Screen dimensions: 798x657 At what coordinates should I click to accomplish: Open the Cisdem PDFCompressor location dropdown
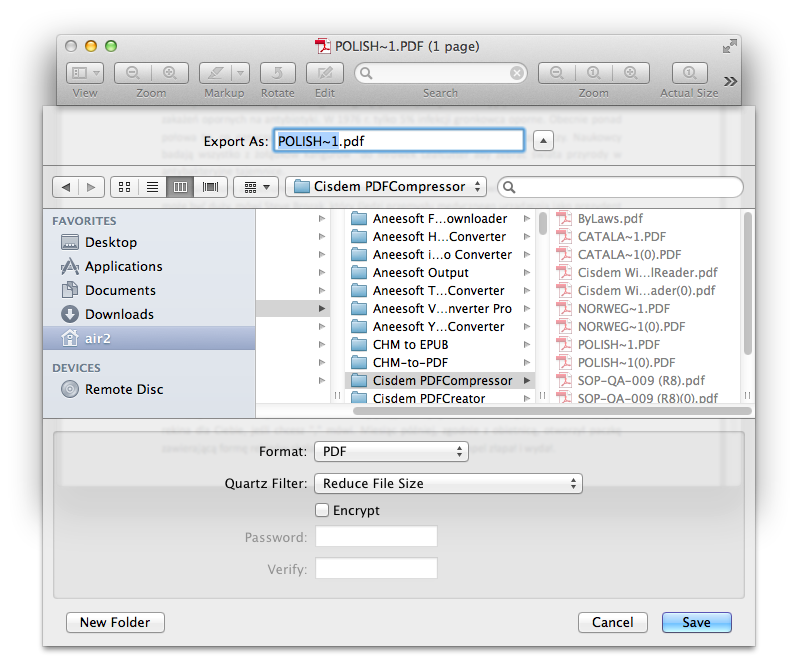[x=386, y=187]
